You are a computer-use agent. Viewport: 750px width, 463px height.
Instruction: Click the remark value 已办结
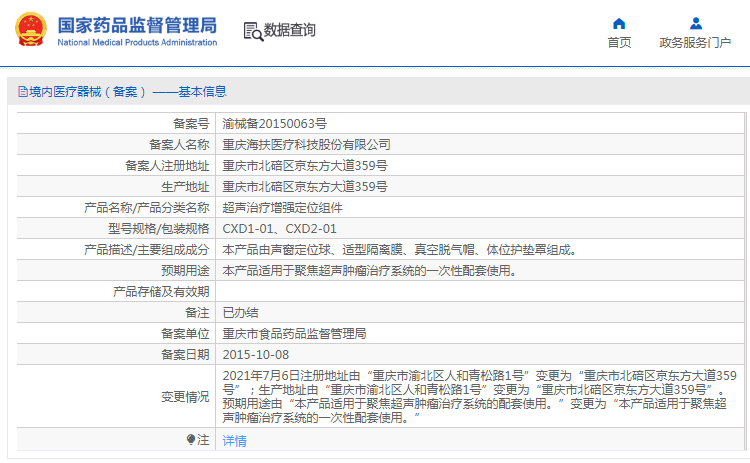[240, 313]
